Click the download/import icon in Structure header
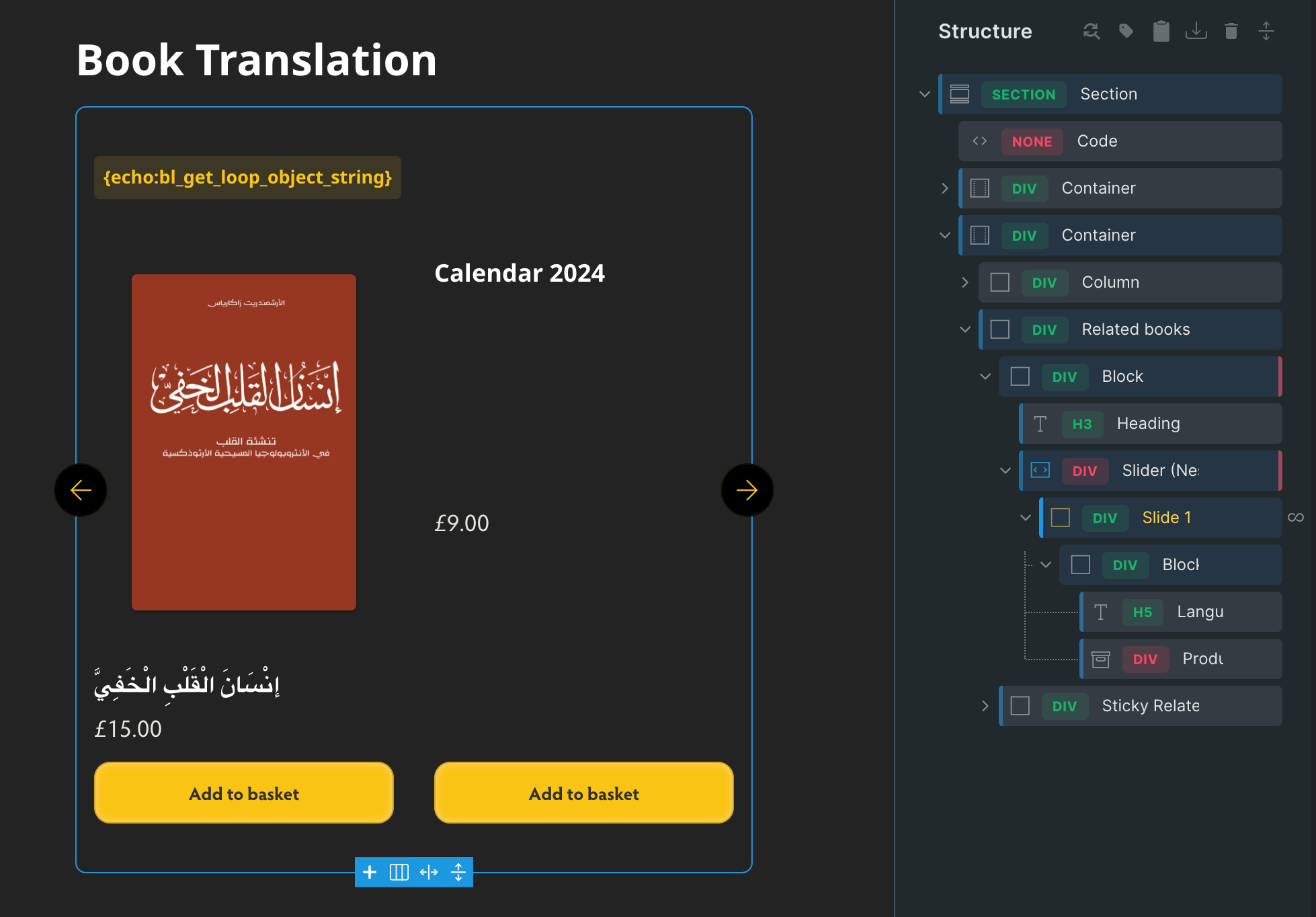Screen dimensions: 1316x917 [1196, 31]
